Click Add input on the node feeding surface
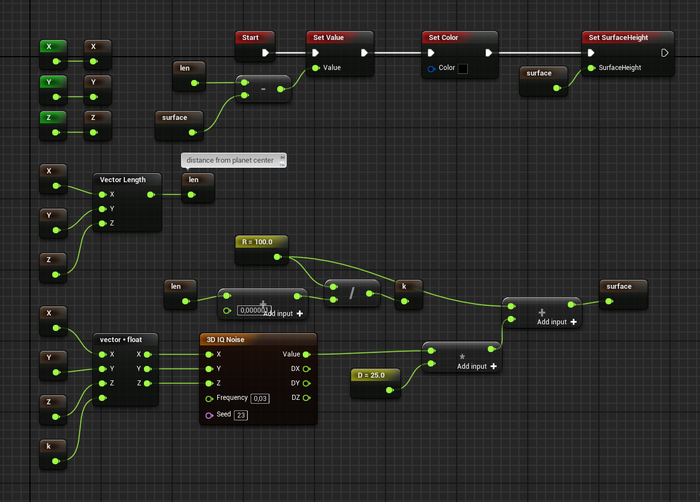Viewport: 700px width, 502px height. pyautogui.click(x=556, y=322)
